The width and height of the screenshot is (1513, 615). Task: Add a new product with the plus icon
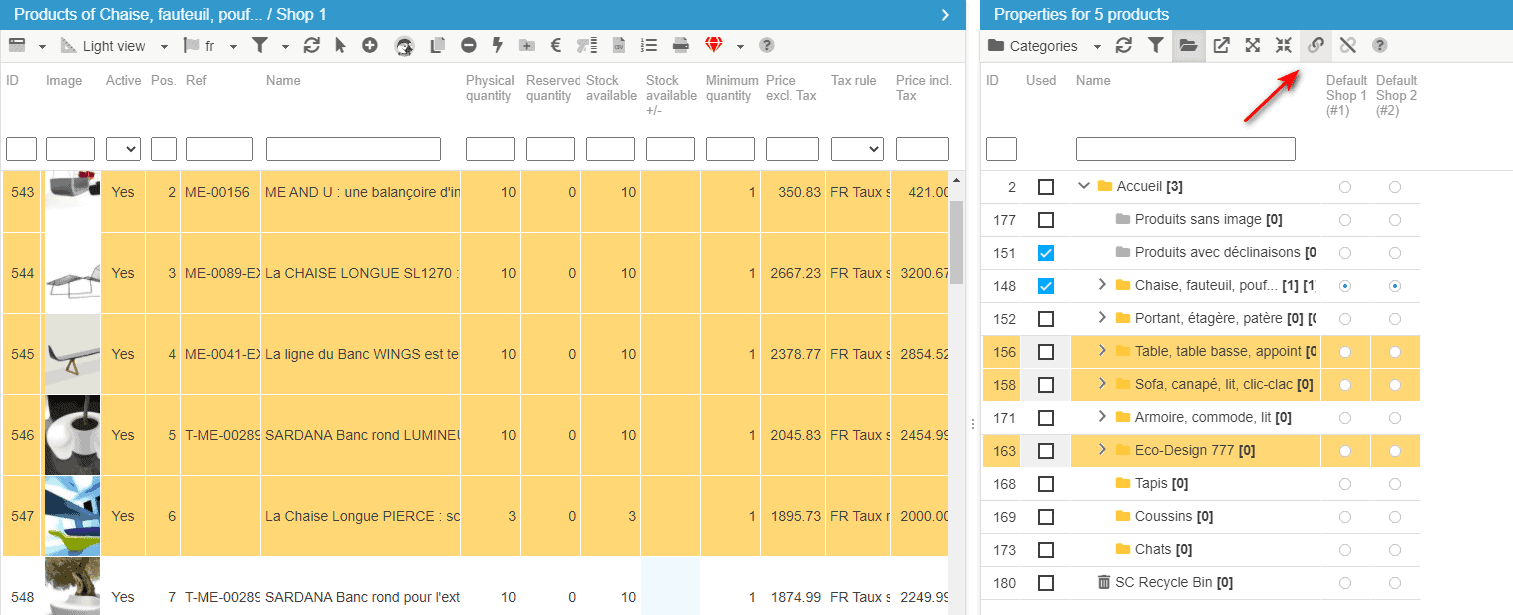click(370, 45)
